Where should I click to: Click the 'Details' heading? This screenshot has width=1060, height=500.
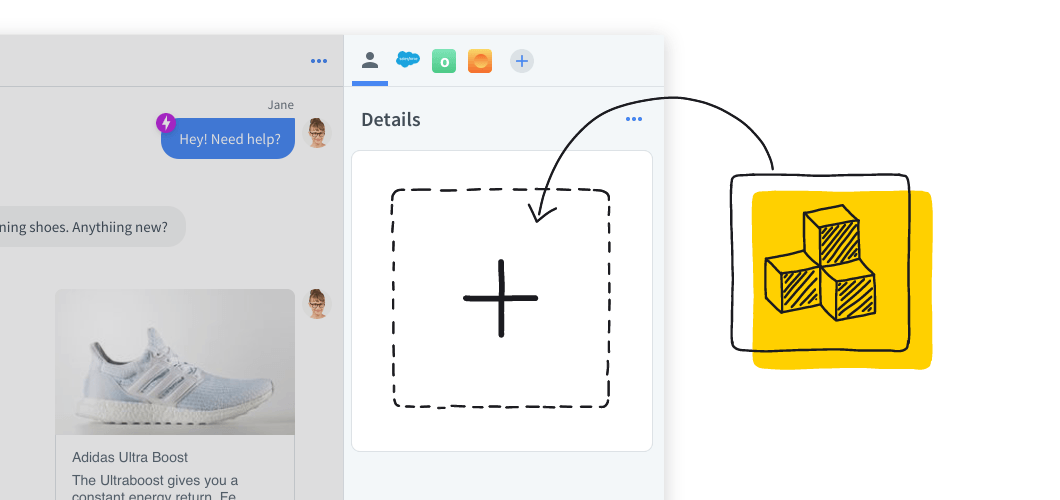(x=391, y=120)
